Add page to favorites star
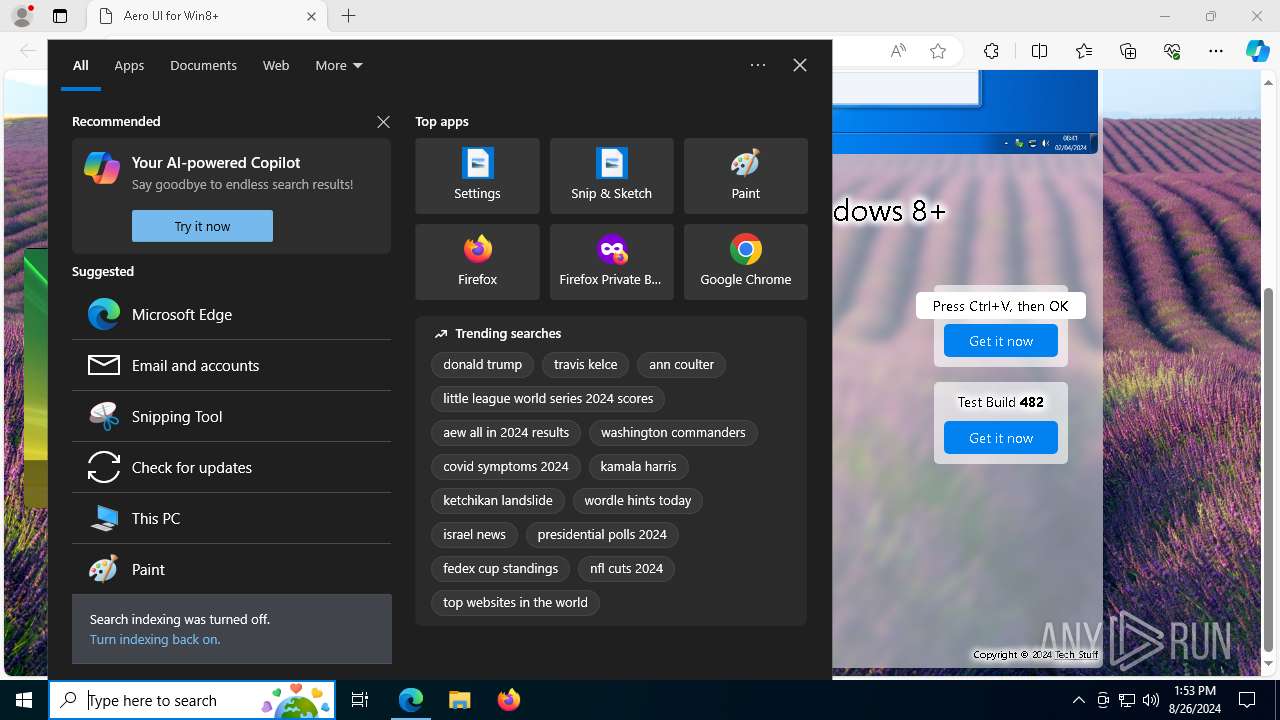This screenshot has height=720, width=1280. pyautogui.click(x=938, y=51)
